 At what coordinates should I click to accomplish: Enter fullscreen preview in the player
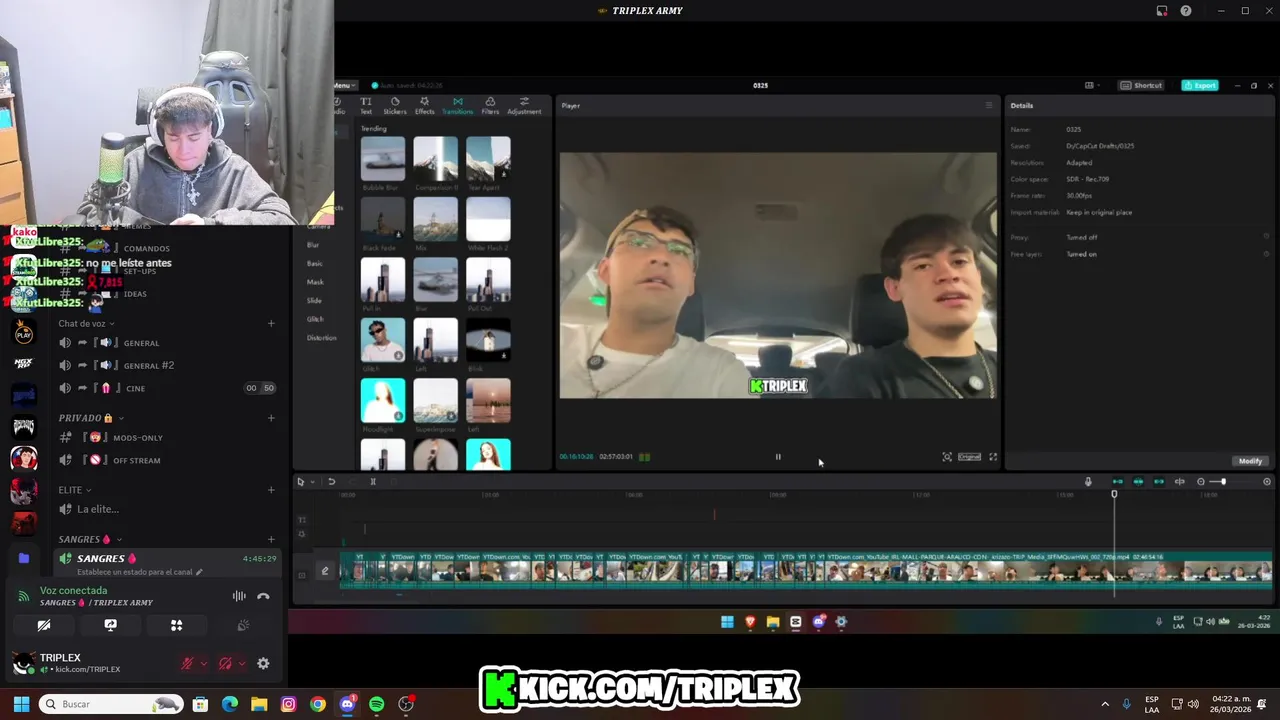[x=993, y=457]
